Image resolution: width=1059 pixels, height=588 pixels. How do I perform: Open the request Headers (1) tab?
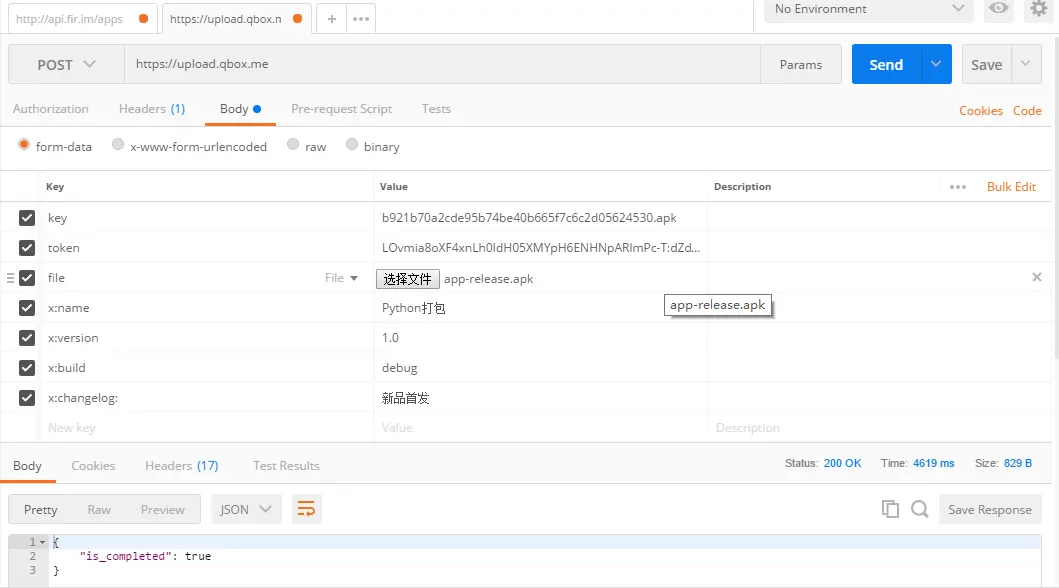[152, 109]
